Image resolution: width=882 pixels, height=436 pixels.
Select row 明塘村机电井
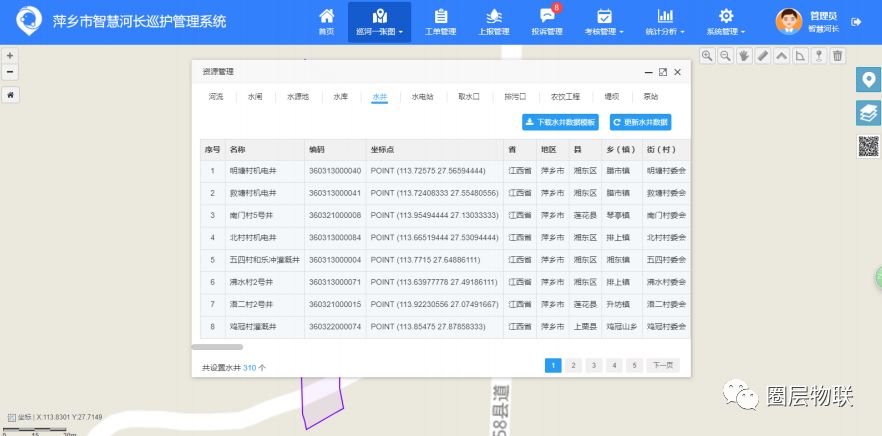445,170
